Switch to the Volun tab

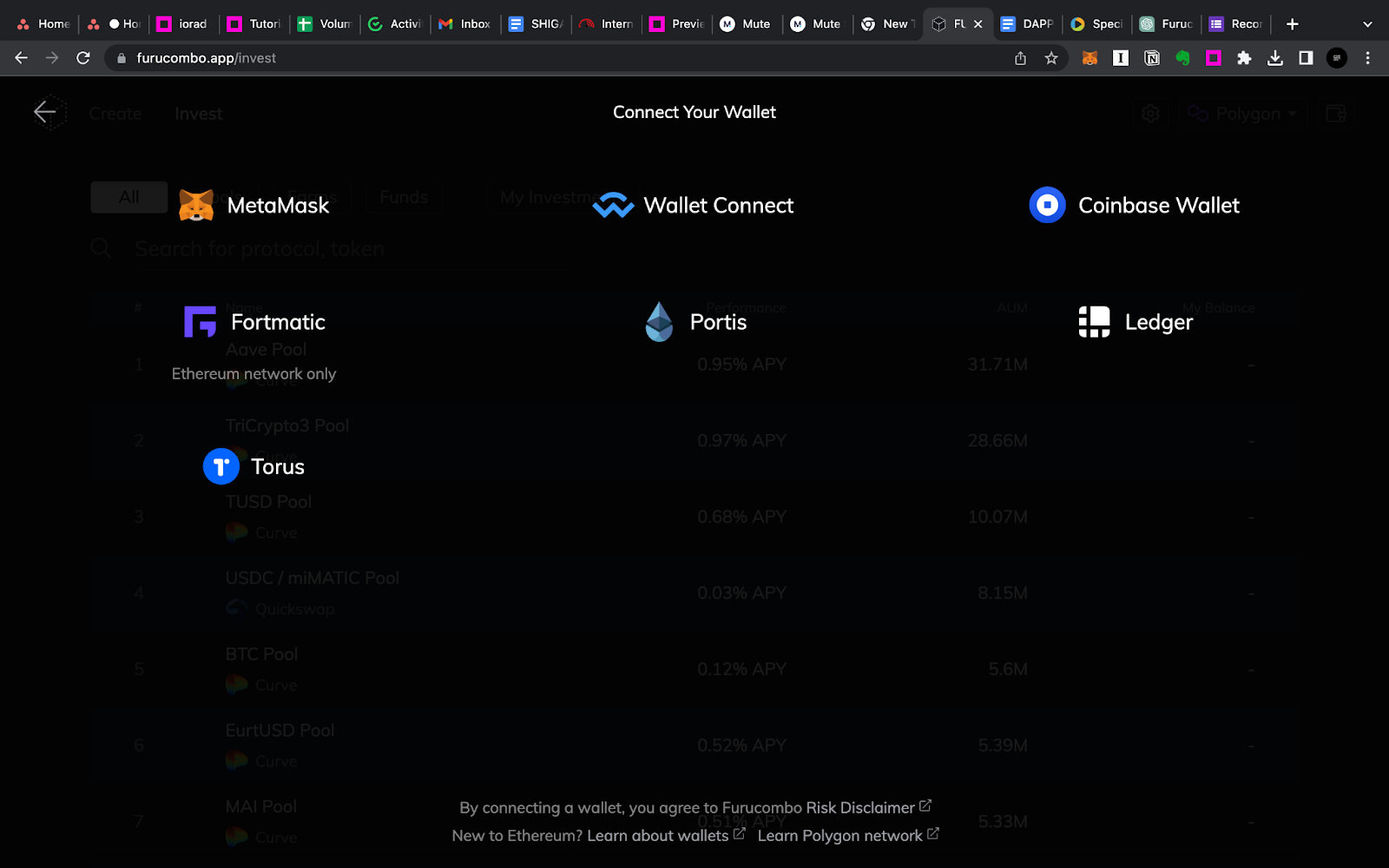coord(325,24)
